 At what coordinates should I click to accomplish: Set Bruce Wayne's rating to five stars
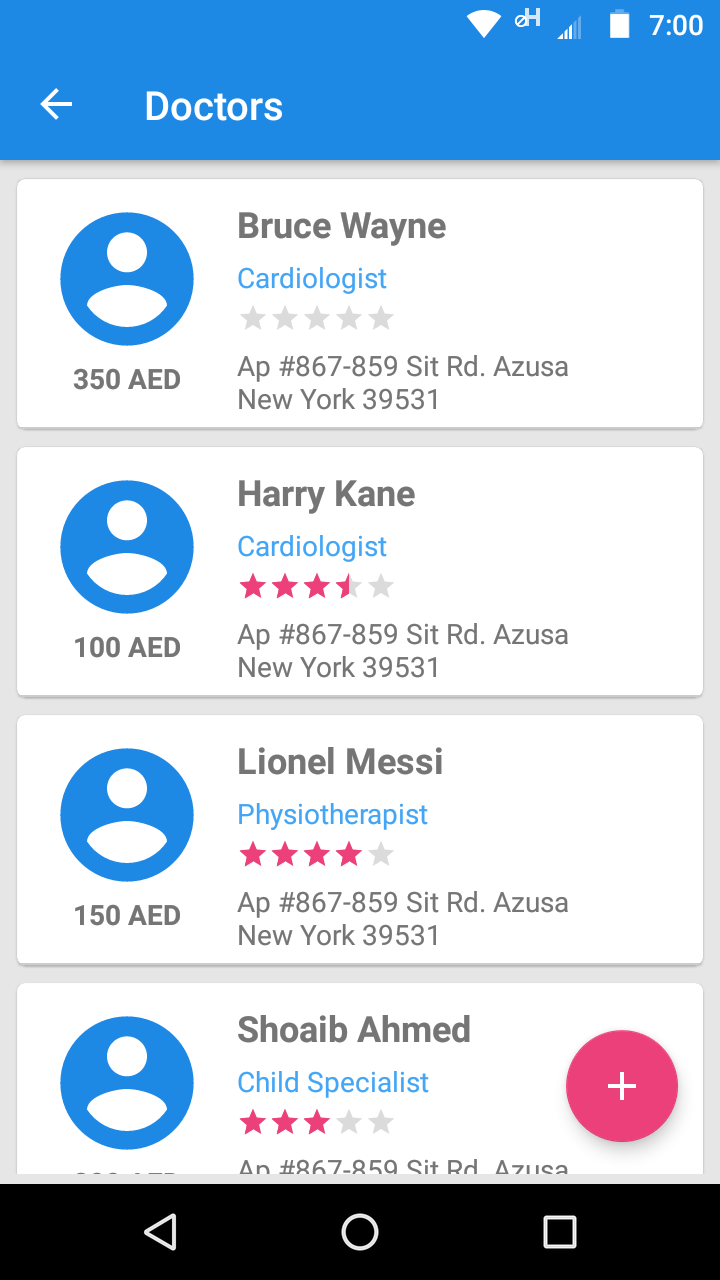(381, 318)
